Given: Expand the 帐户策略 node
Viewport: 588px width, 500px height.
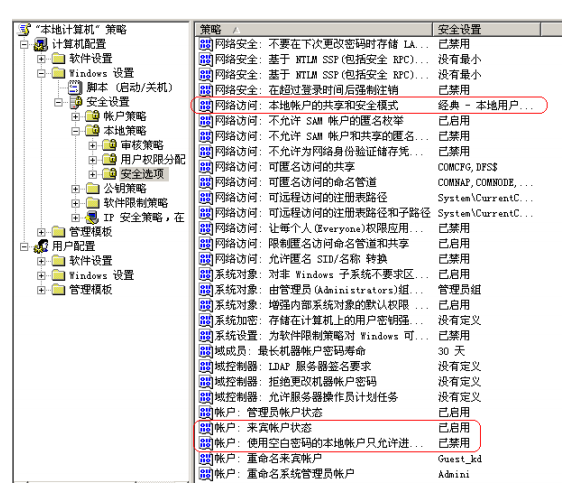Looking at the screenshot, I should pyautogui.click(x=75, y=116).
